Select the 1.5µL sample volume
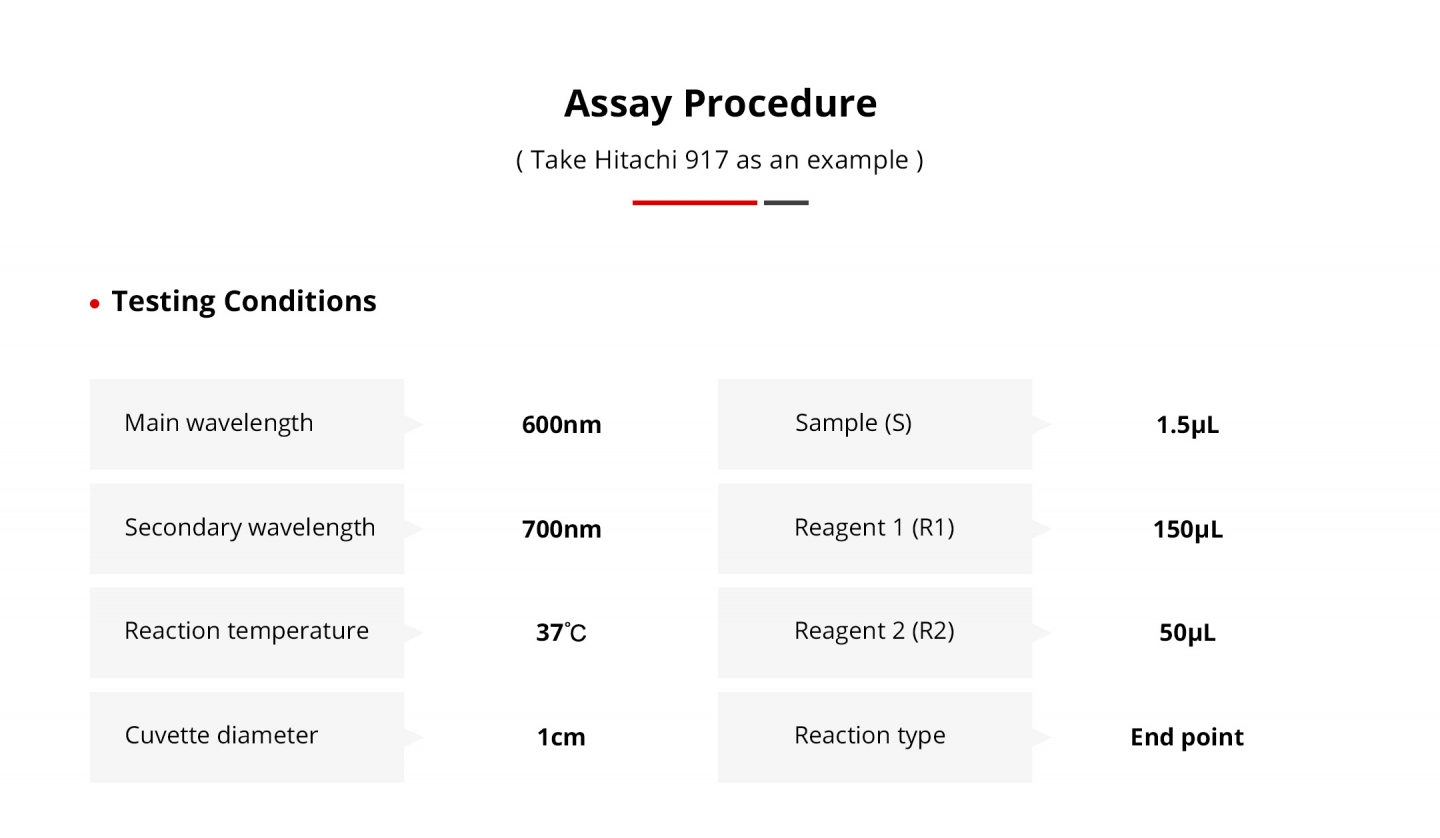Image resolution: width=1440 pixels, height=838 pixels. [1187, 425]
